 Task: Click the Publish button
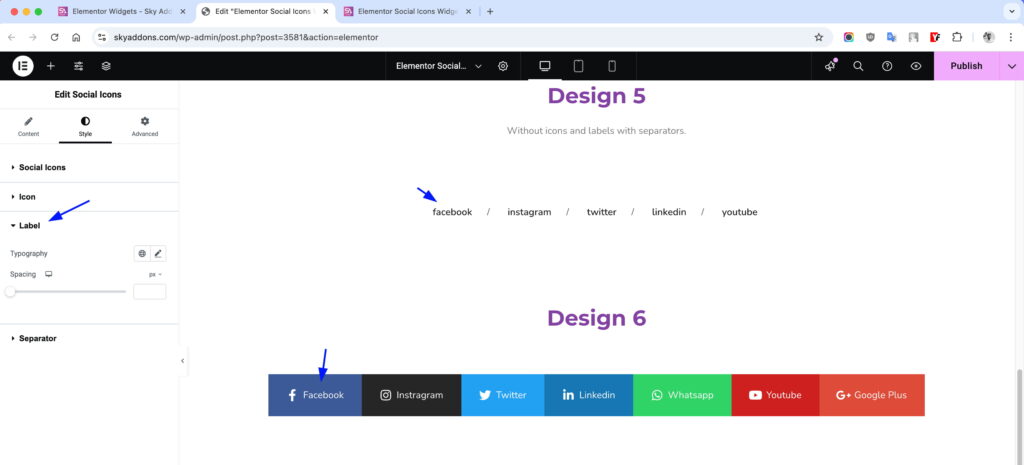tap(967, 66)
